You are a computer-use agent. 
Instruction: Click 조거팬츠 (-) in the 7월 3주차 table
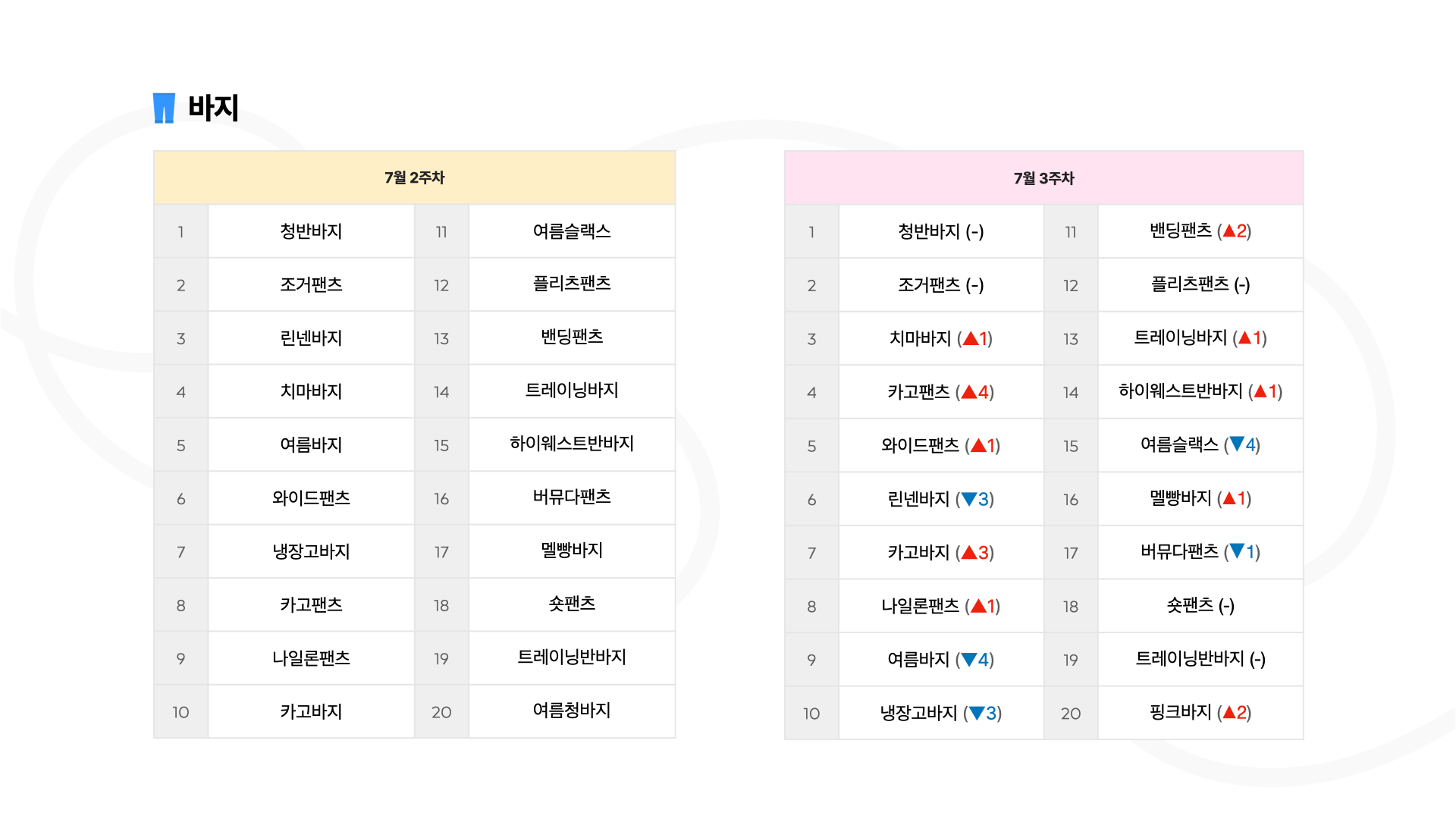940,285
